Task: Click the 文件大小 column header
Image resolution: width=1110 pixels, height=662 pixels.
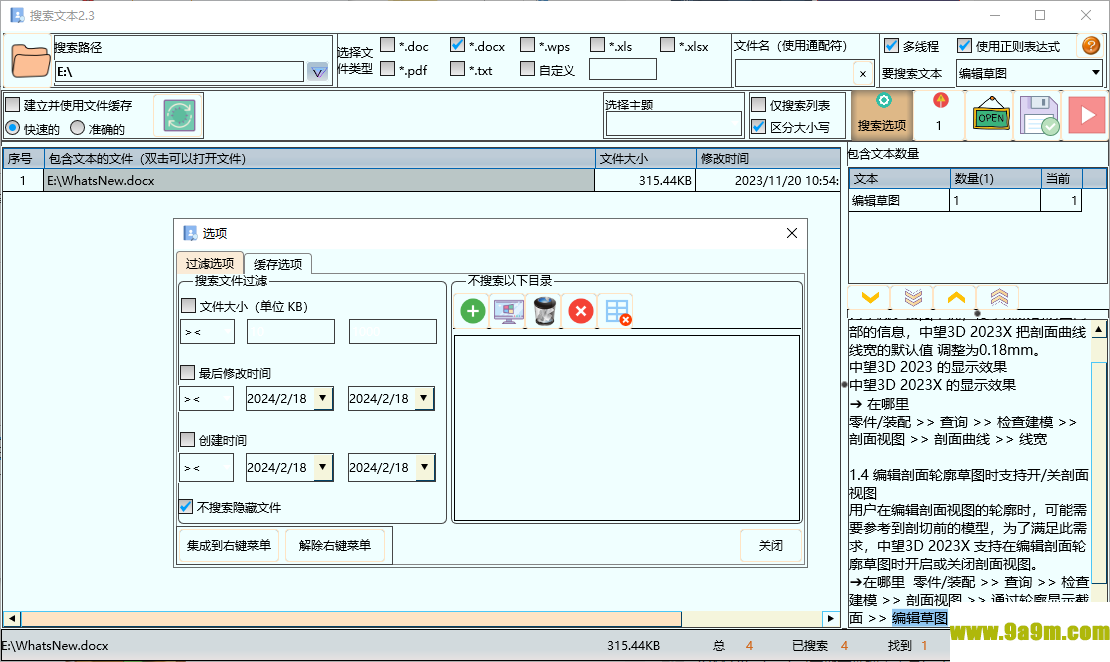Action: pos(645,159)
